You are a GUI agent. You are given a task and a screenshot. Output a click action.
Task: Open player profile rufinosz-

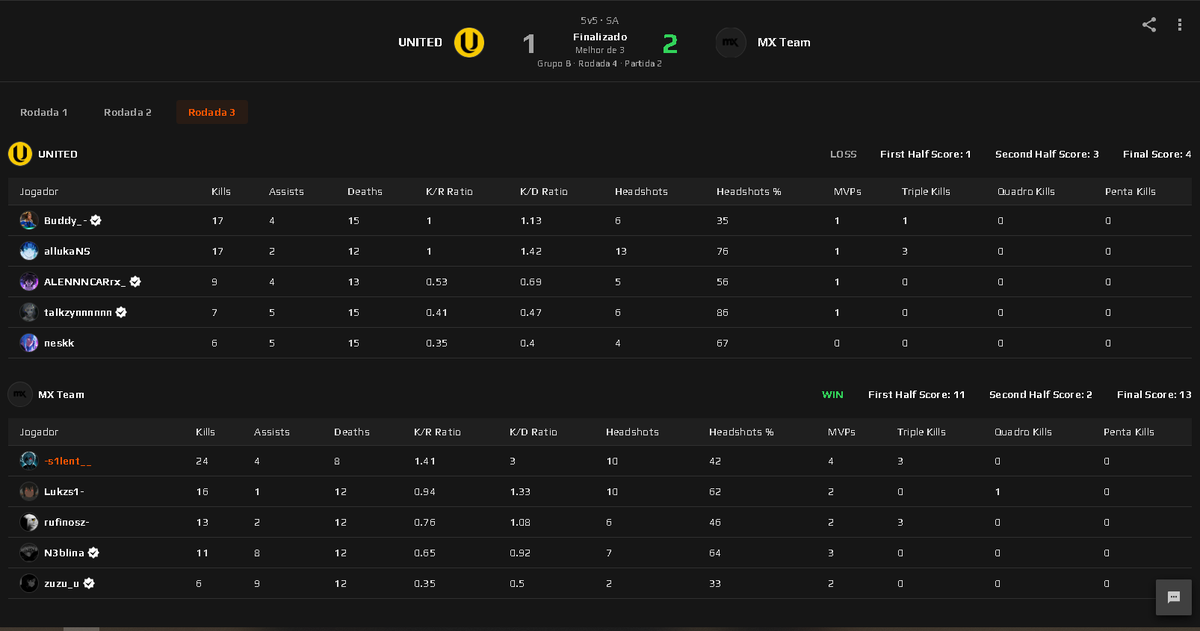67,522
